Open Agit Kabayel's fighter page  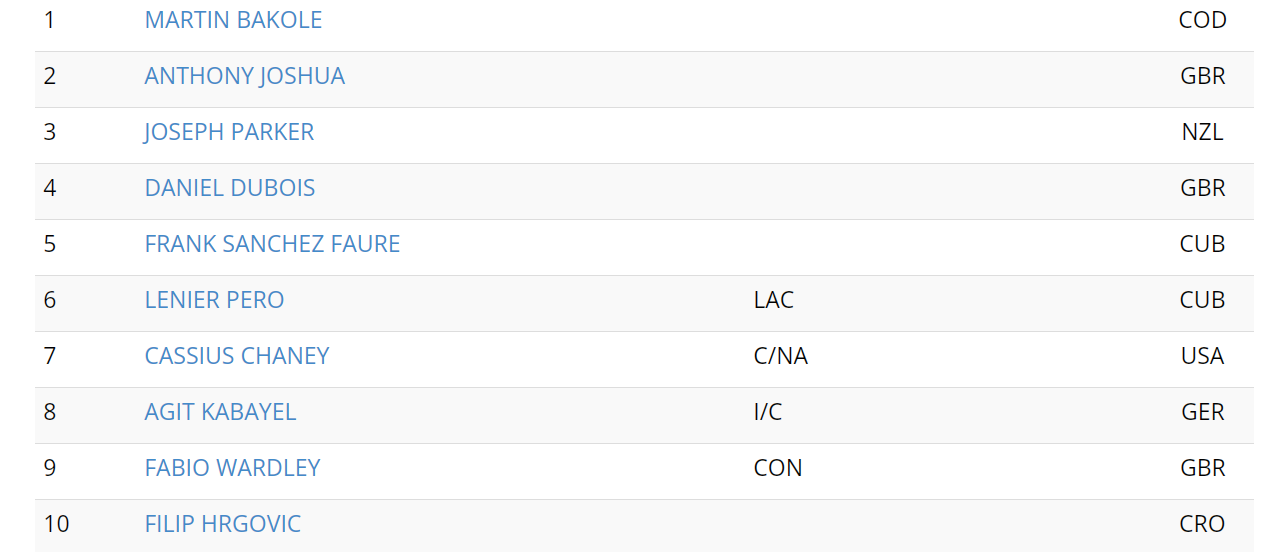coord(220,412)
